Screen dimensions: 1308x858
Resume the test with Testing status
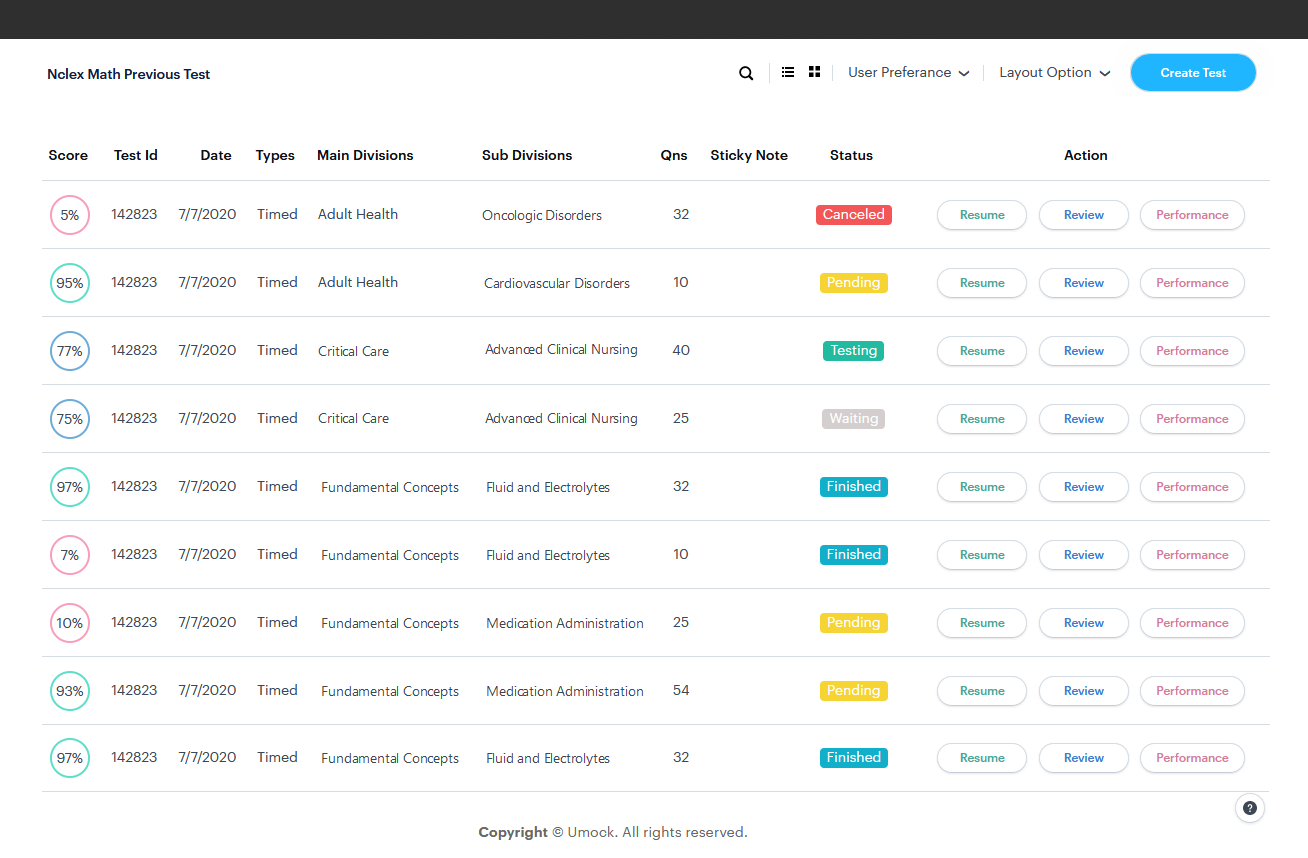(x=982, y=351)
